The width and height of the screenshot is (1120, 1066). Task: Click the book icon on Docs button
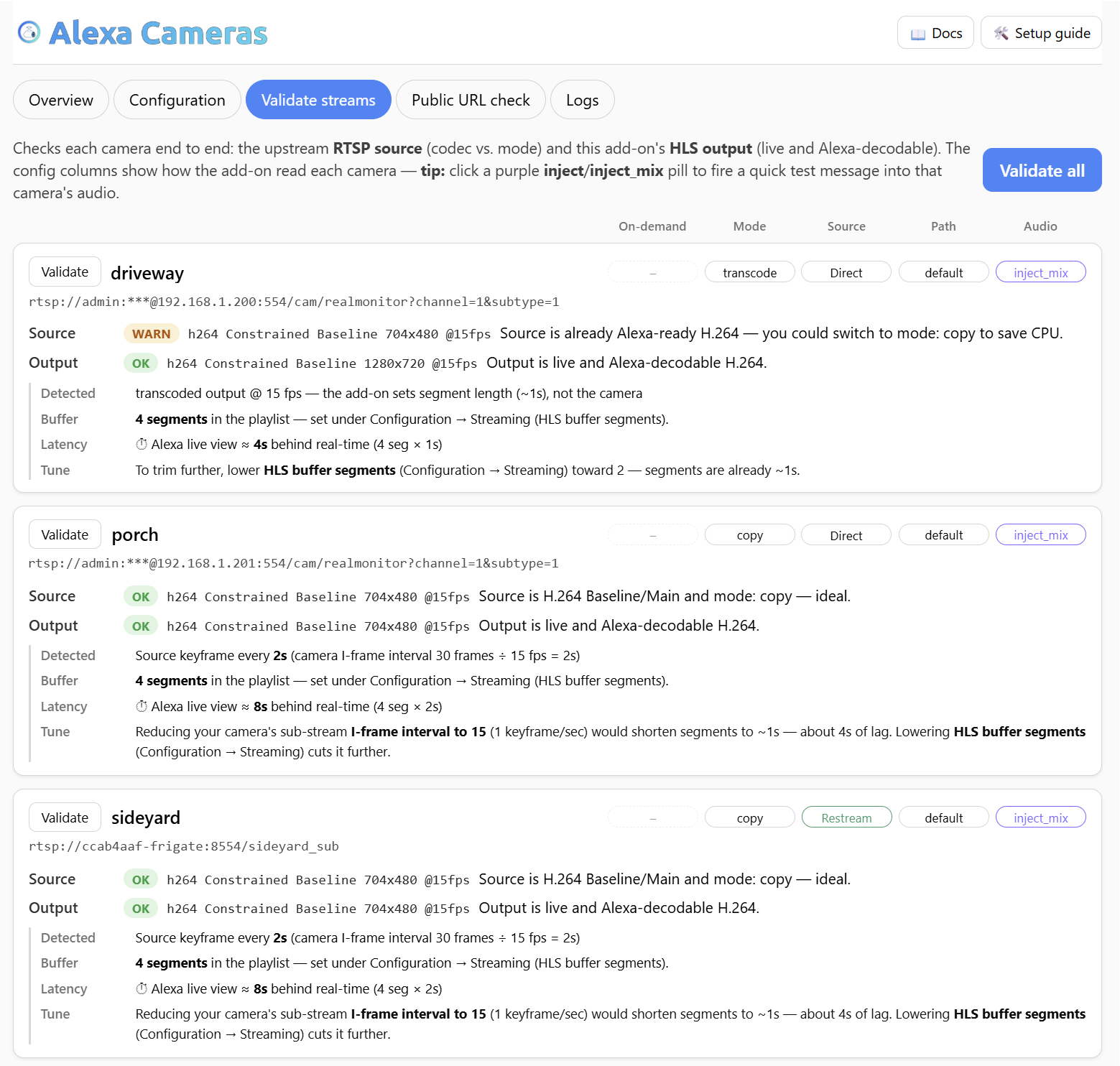click(918, 34)
